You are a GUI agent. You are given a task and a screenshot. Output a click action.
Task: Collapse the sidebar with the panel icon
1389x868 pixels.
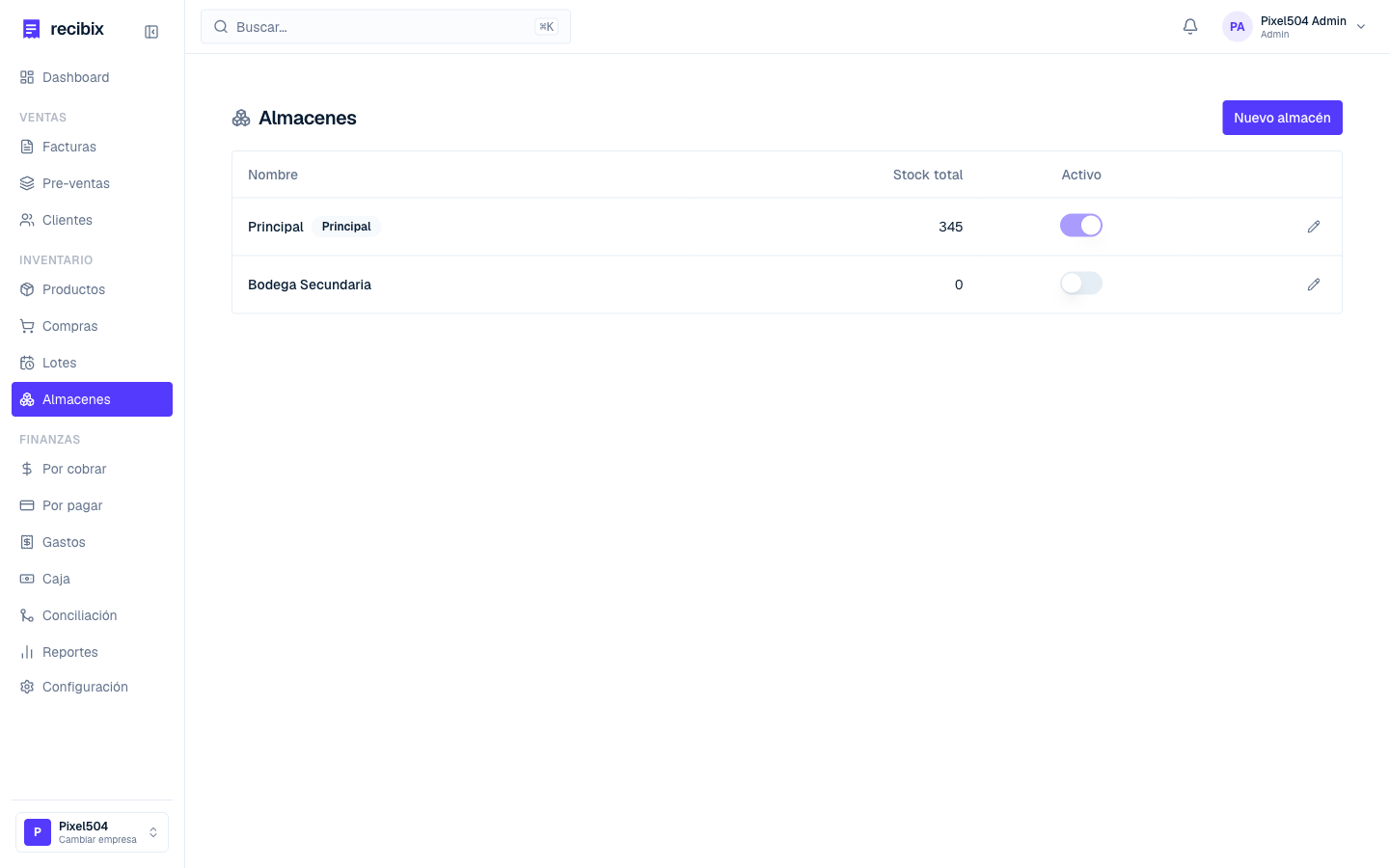coord(151,32)
